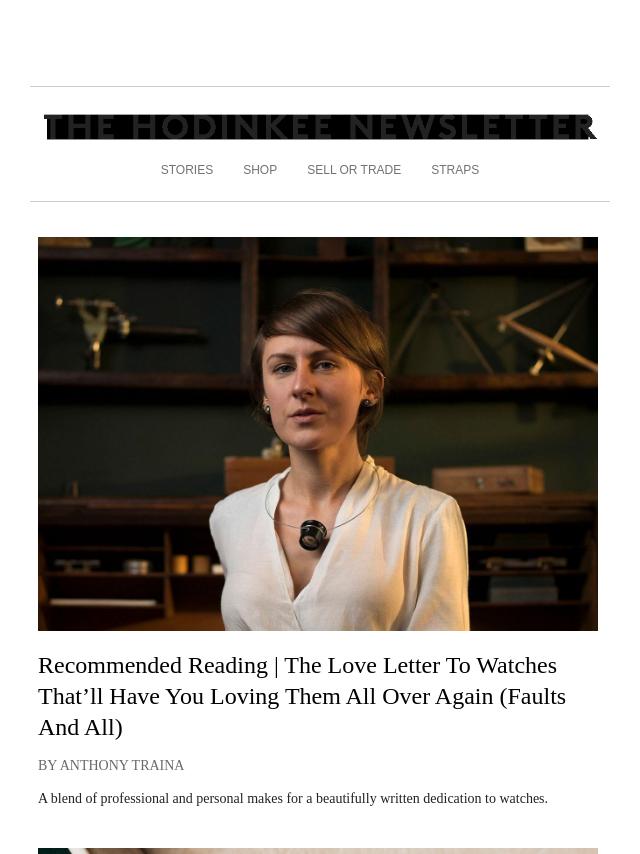This screenshot has height=854, width=640.
Task: Click the small wooden box on right shelf
Action: point(488,480)
